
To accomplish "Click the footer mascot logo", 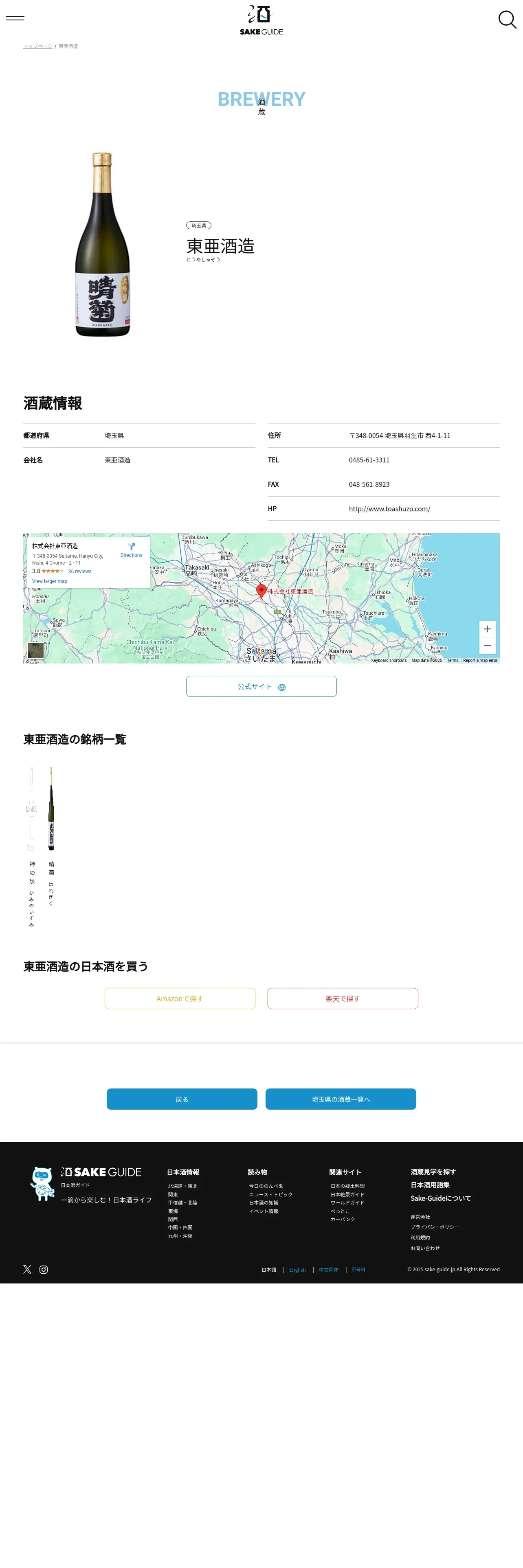I will (42, 1183).
